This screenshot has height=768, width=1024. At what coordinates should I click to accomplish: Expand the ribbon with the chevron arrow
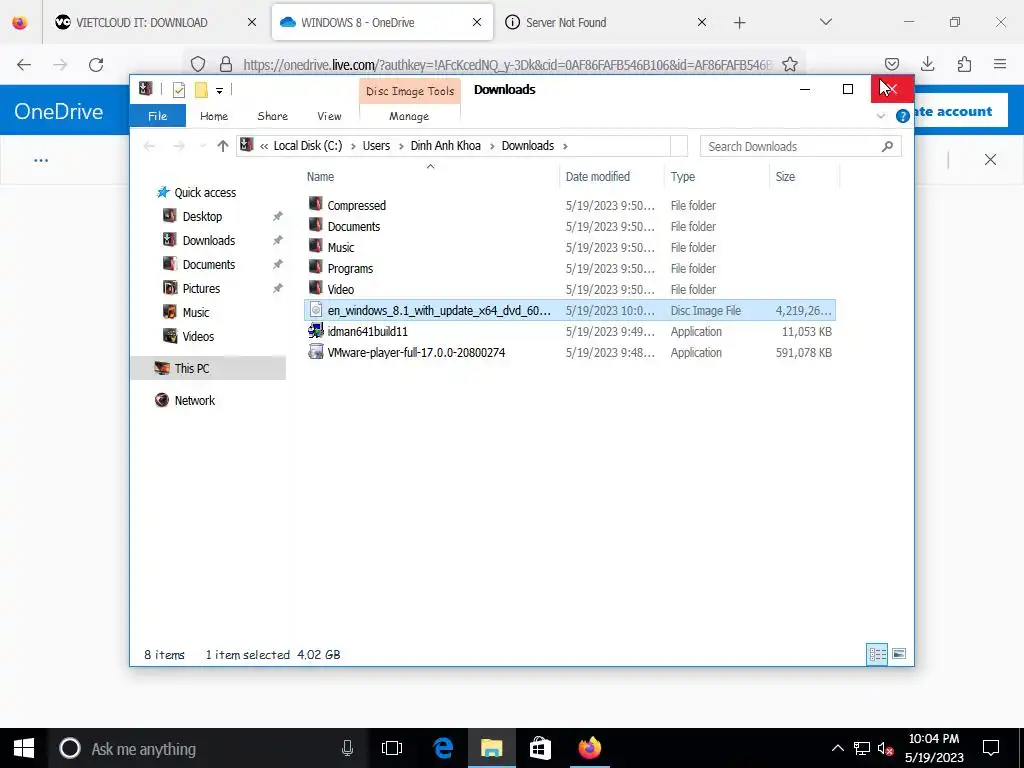pyautogui.click(x=880, y=116)
